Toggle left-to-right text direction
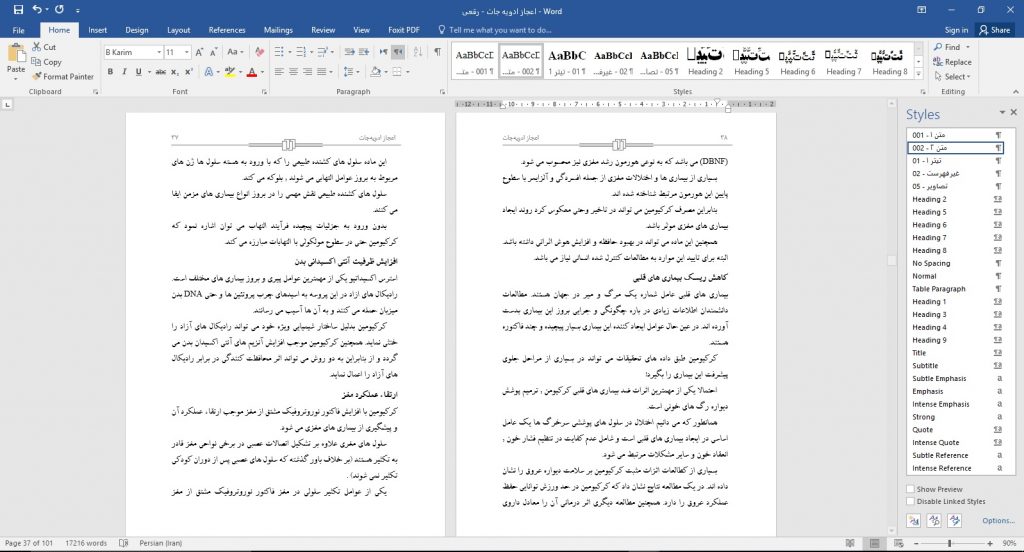Viewport: 1024px width, 552px height. tap(383, 52)
